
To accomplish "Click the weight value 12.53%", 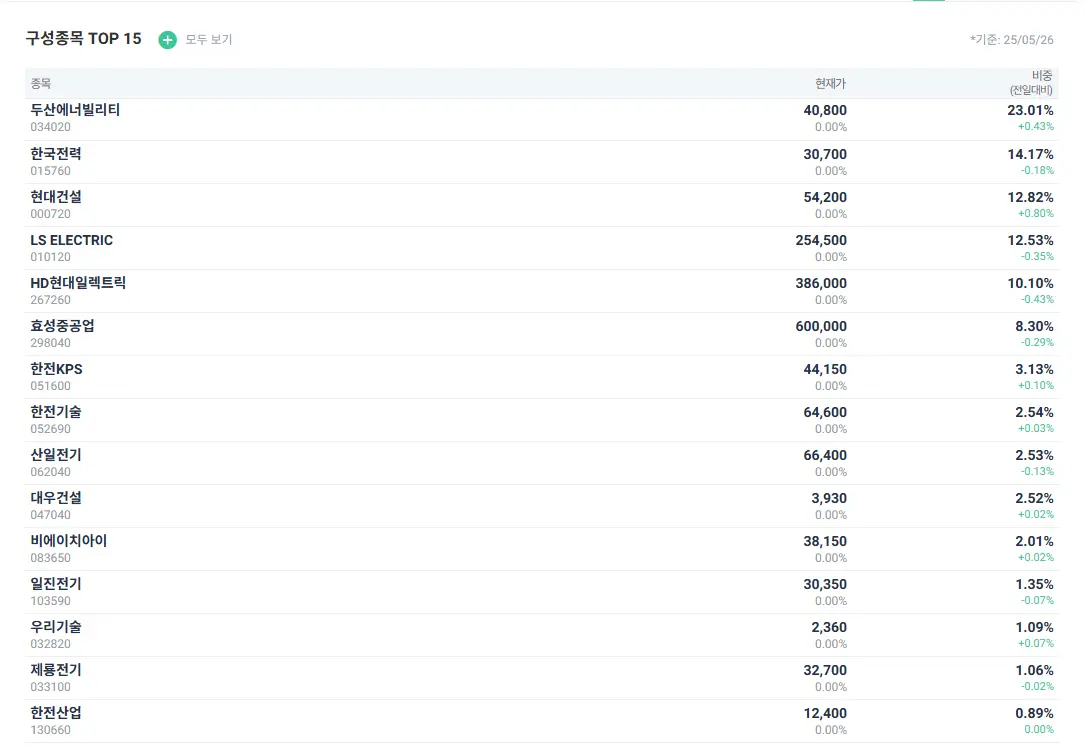I will (x=1030, y=240).
